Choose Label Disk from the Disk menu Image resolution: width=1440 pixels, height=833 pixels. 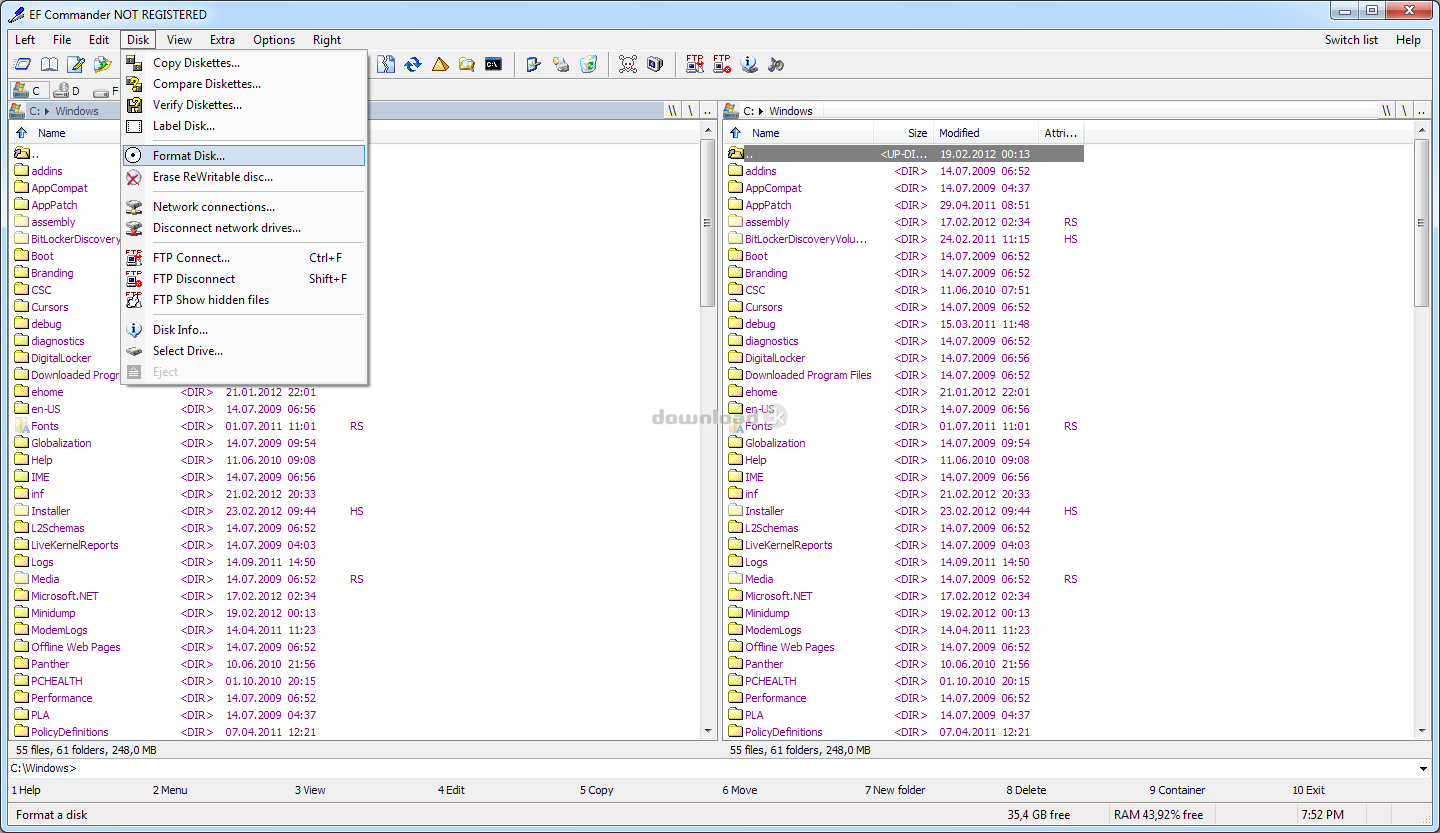tap(244, 126)
